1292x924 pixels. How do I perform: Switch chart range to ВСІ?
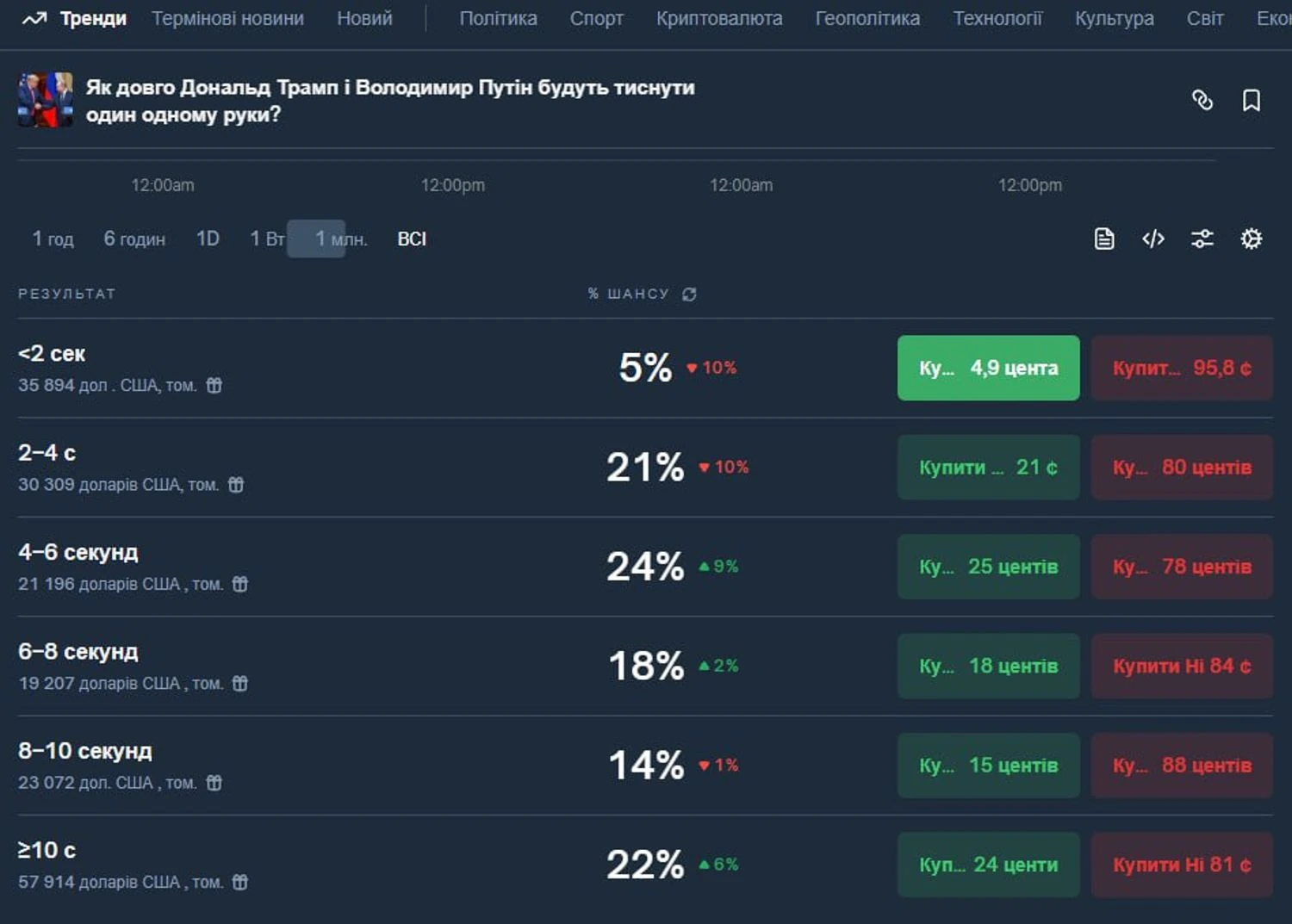click(412, 239)
